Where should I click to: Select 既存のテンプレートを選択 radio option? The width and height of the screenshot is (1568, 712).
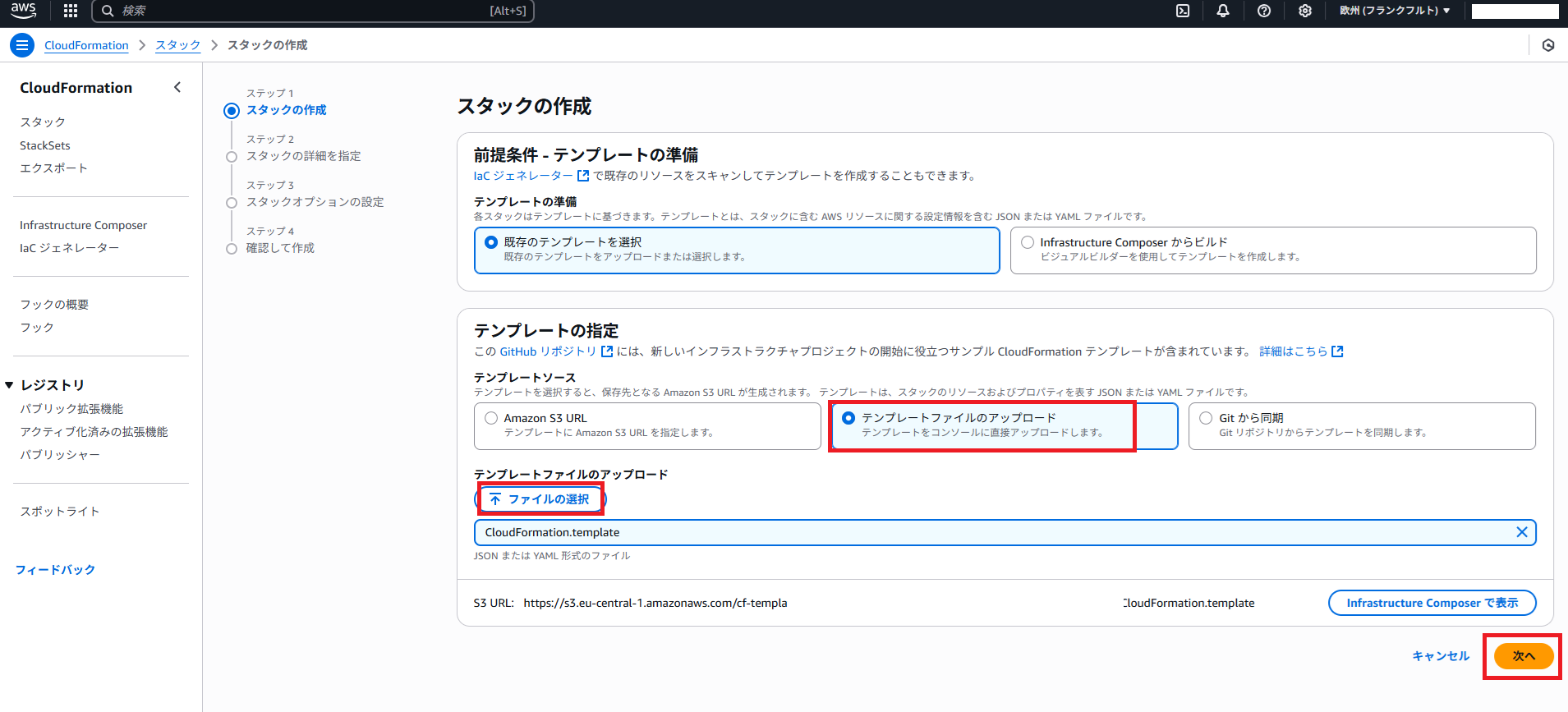(x=737, y=250)
